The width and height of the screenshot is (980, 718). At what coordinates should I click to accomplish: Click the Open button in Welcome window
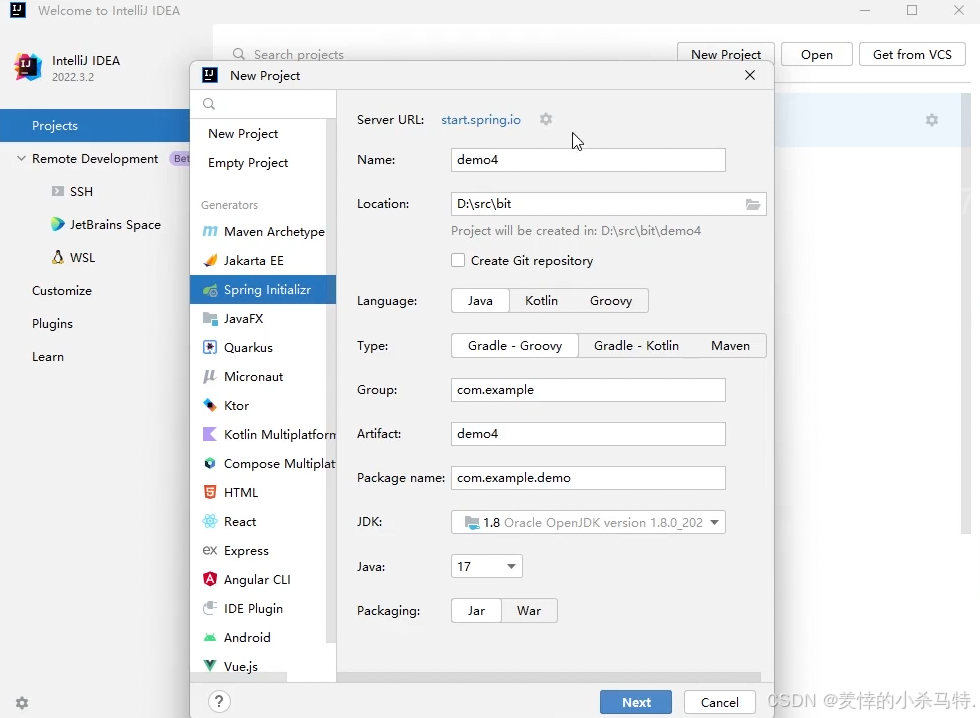coord(816,54)
